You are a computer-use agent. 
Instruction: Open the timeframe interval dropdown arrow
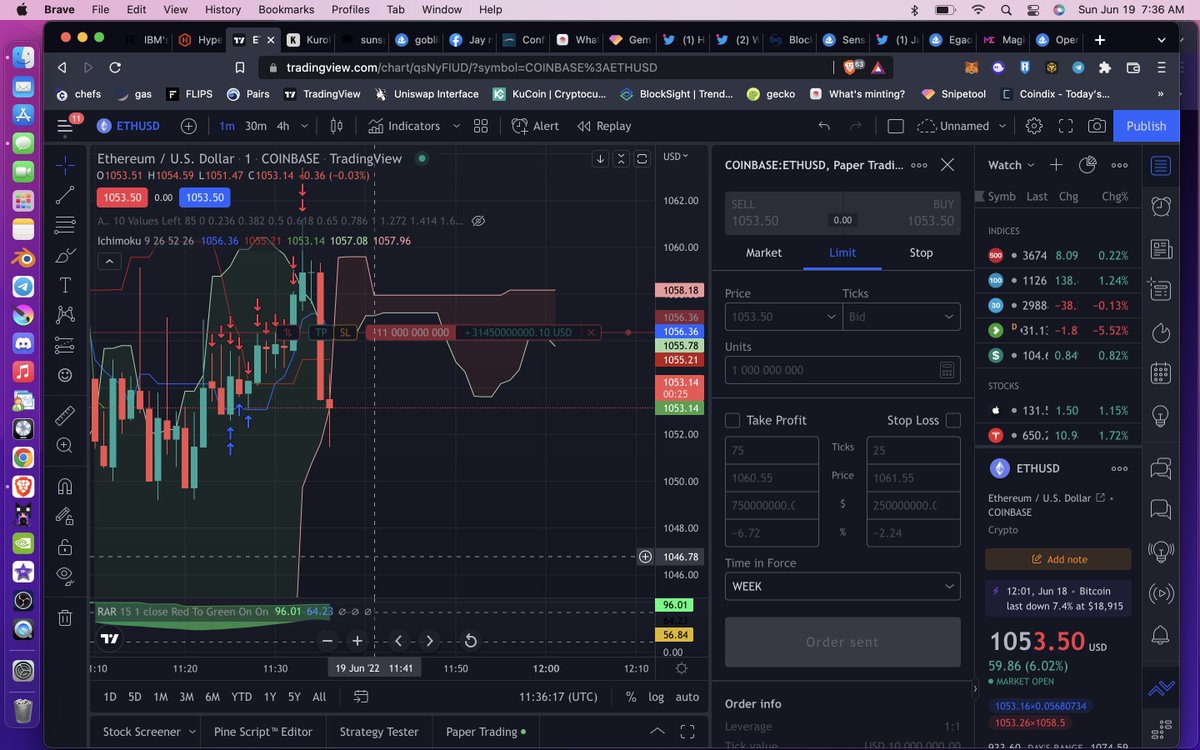(x=304, y=126)
